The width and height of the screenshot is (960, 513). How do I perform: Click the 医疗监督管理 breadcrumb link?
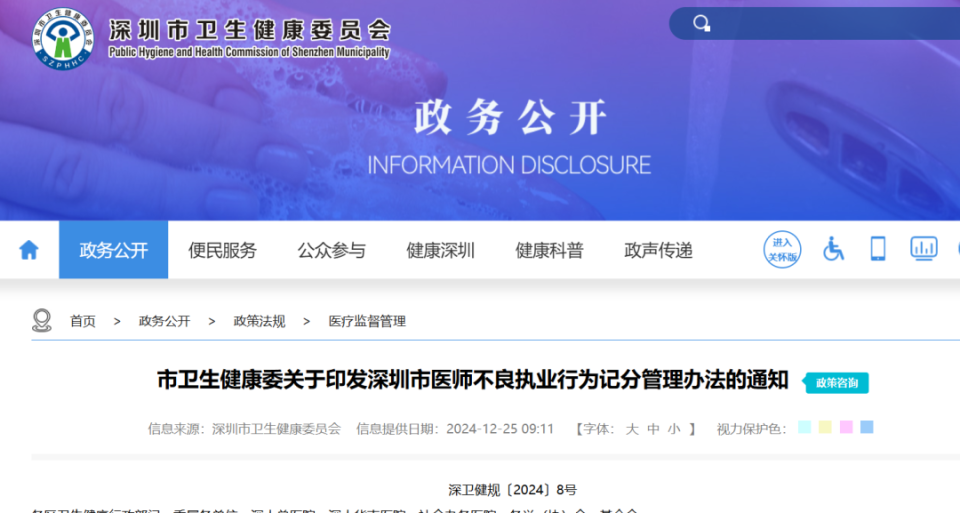click(367, 321)
